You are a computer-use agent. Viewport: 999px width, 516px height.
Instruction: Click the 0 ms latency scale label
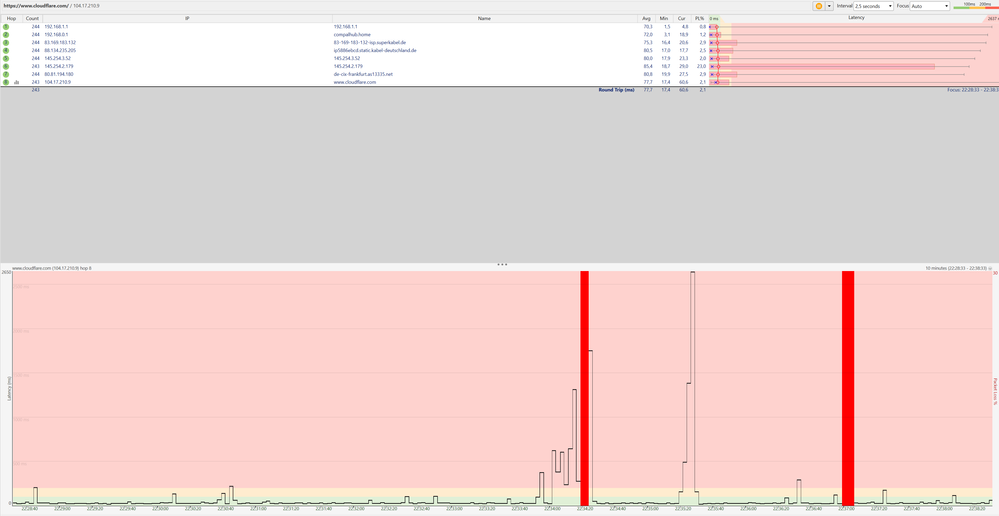click(714, 18)
